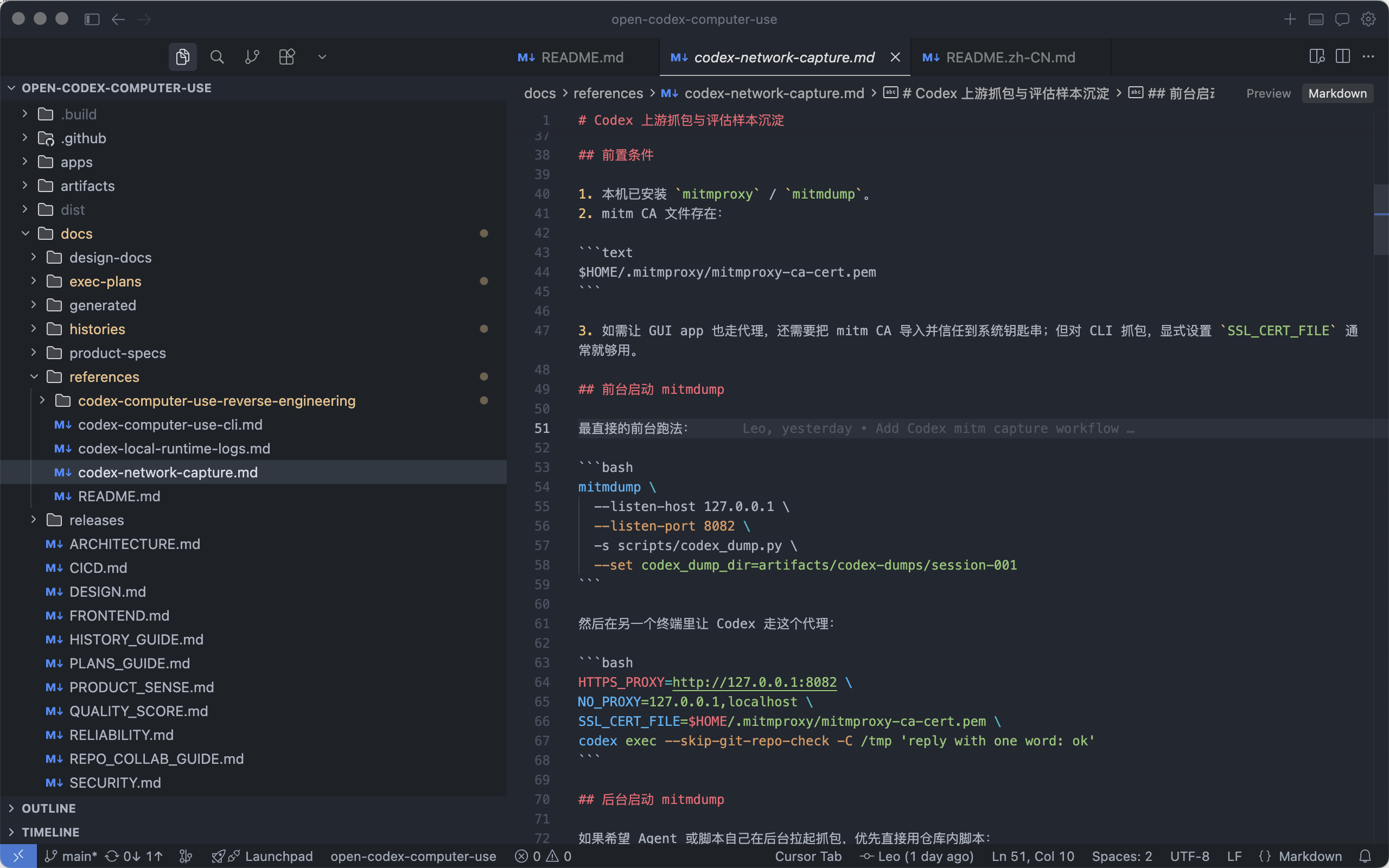This screenshot has width=1389, height=868.
Task: Expand the OUTLINE section
Action: [x=48, y=808]
